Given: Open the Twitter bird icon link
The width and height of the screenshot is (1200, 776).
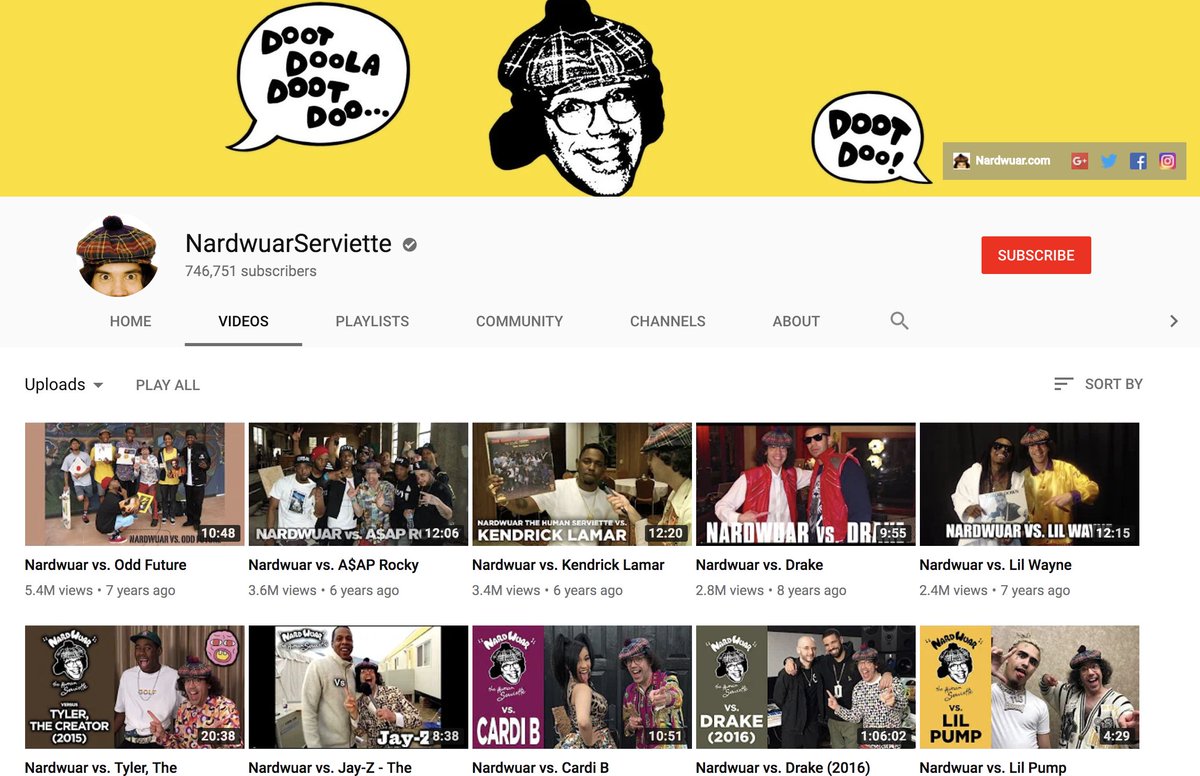Looking at the screenshot, I should [x=1108, y=160].
